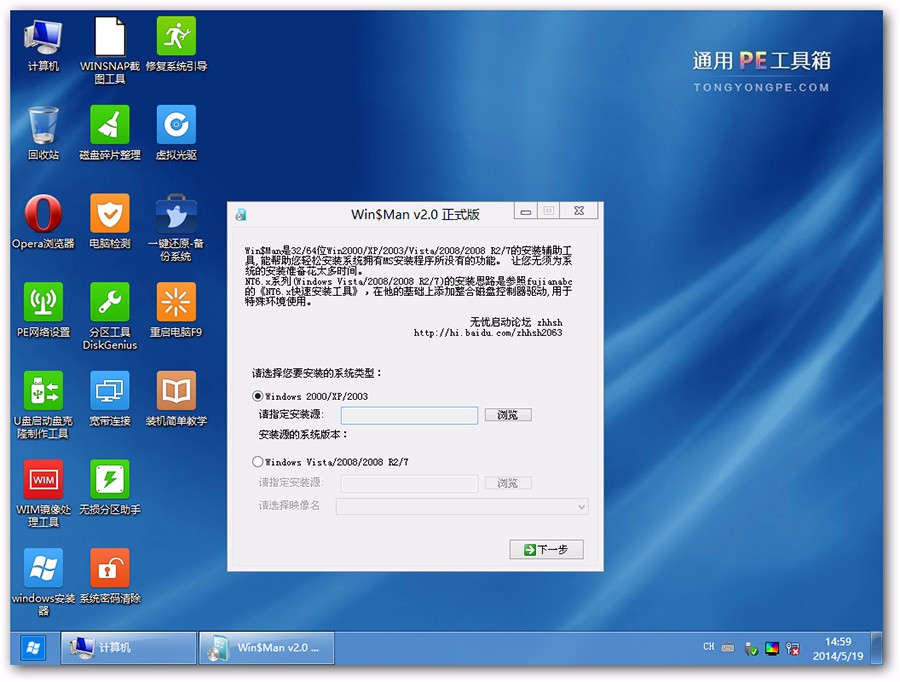Open the 虚拟光驱 desktop icon

(176, 126)
